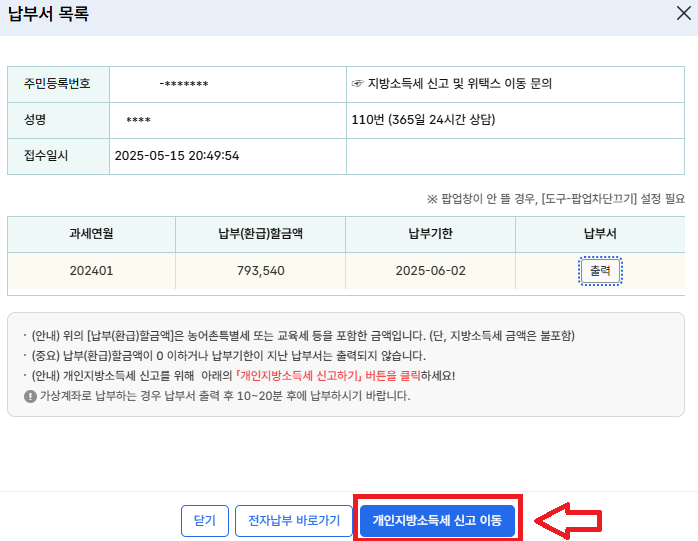Click the 주민등록번호 label

[57, 83]
